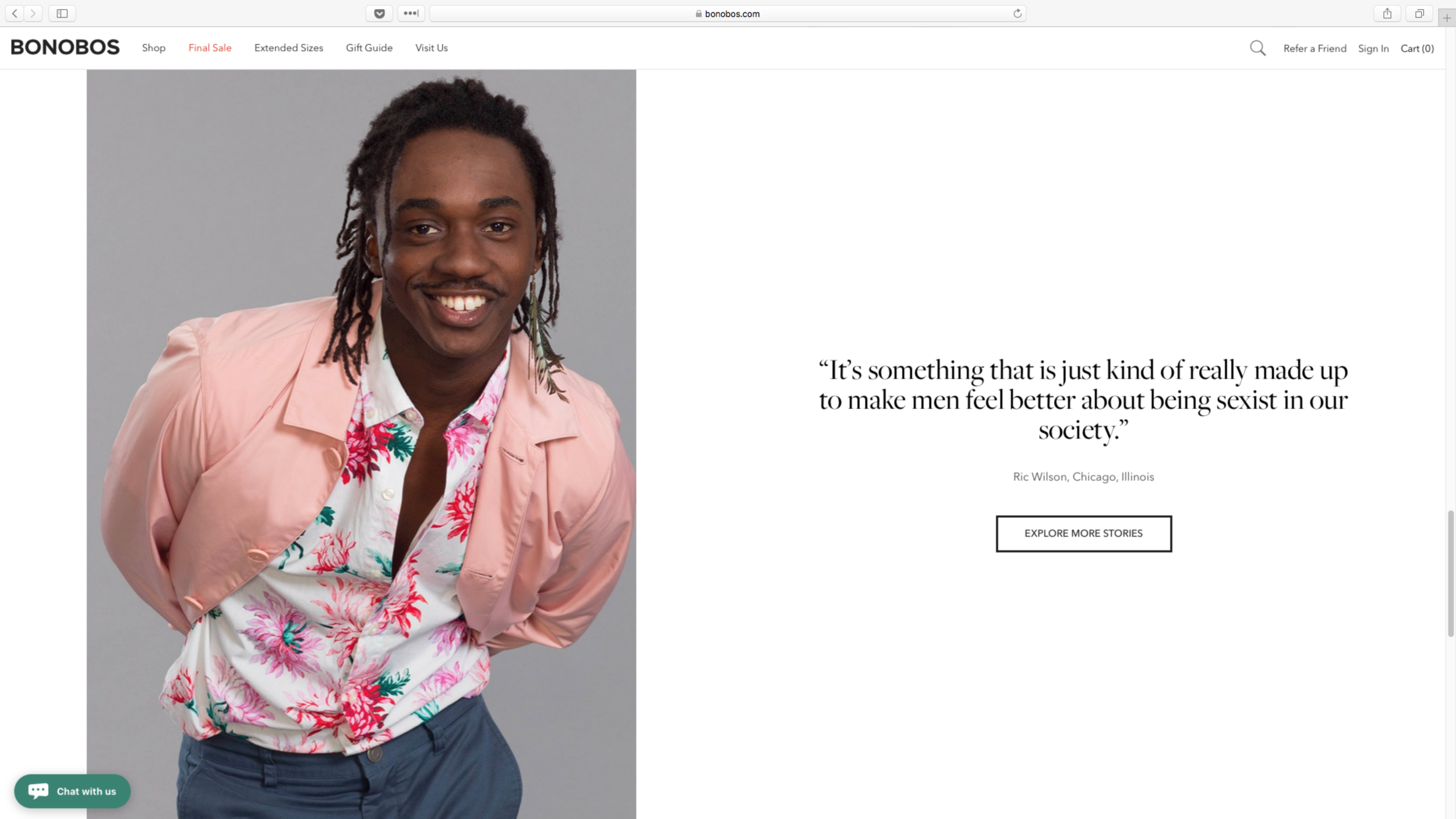Viewport: 1456px width, 819px height.
Task: Open the Shop menu
Action: click(x=154, y=48)
